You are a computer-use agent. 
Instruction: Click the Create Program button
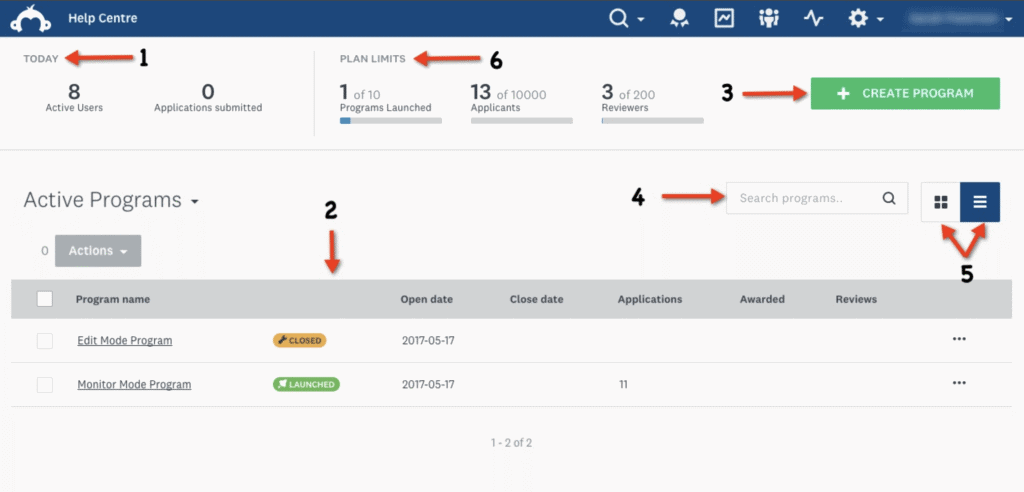pos(904,93)
